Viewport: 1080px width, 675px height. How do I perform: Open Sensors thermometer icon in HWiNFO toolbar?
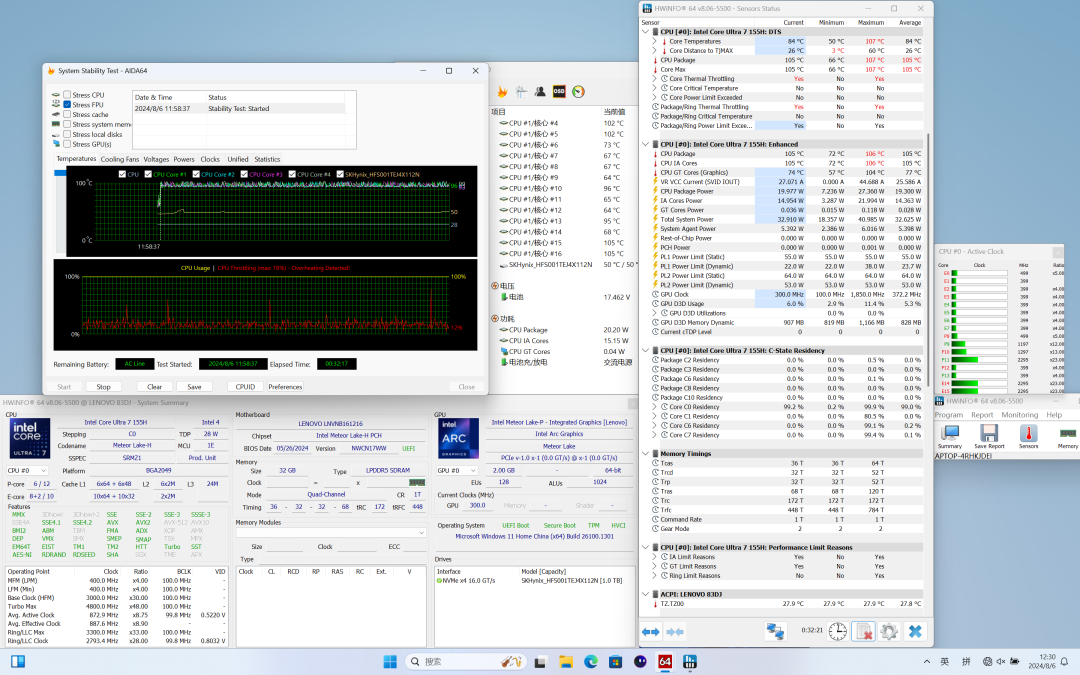click(1028, 434)
